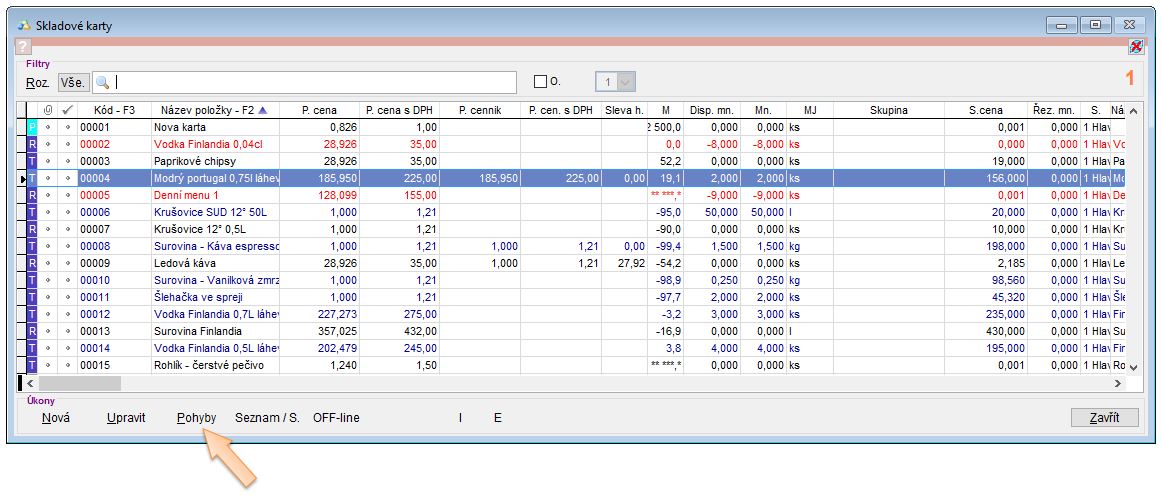Click the Vše. filter button
Image resolution: width=1161 pixels, height=495 pixels.
tap(73, 82)
